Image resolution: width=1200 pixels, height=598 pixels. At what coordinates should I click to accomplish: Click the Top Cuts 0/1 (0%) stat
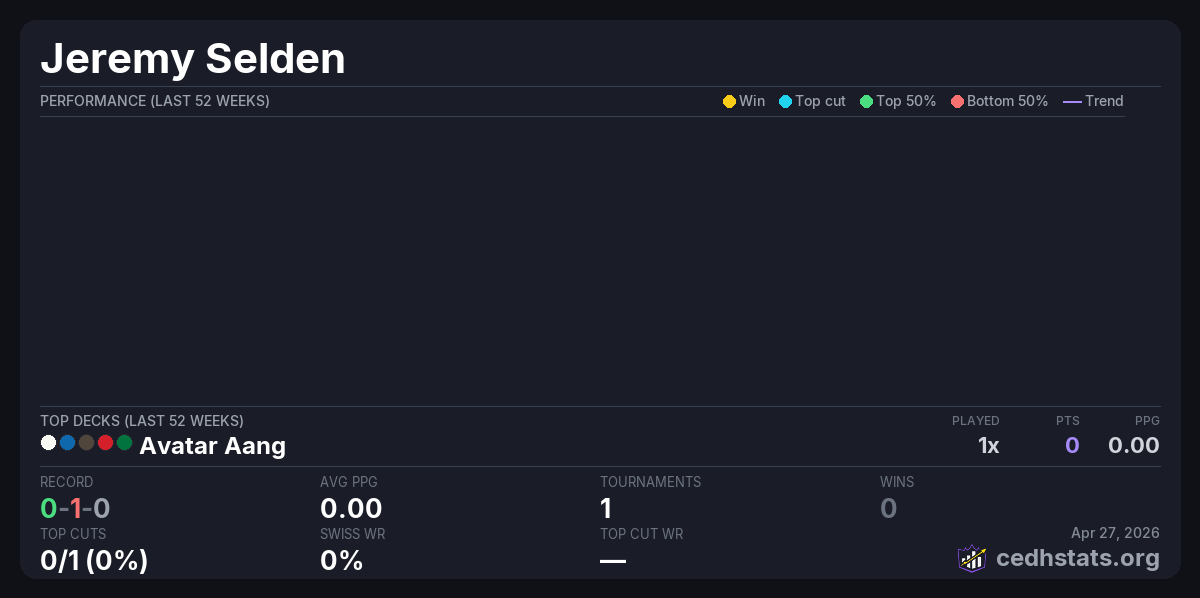(94, 560)
